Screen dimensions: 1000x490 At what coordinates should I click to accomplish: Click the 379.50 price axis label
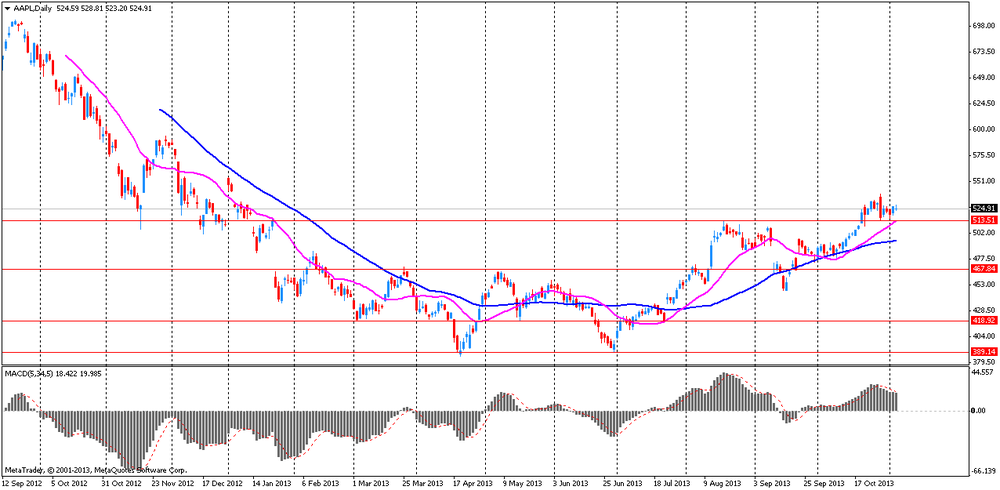(983, 362)
